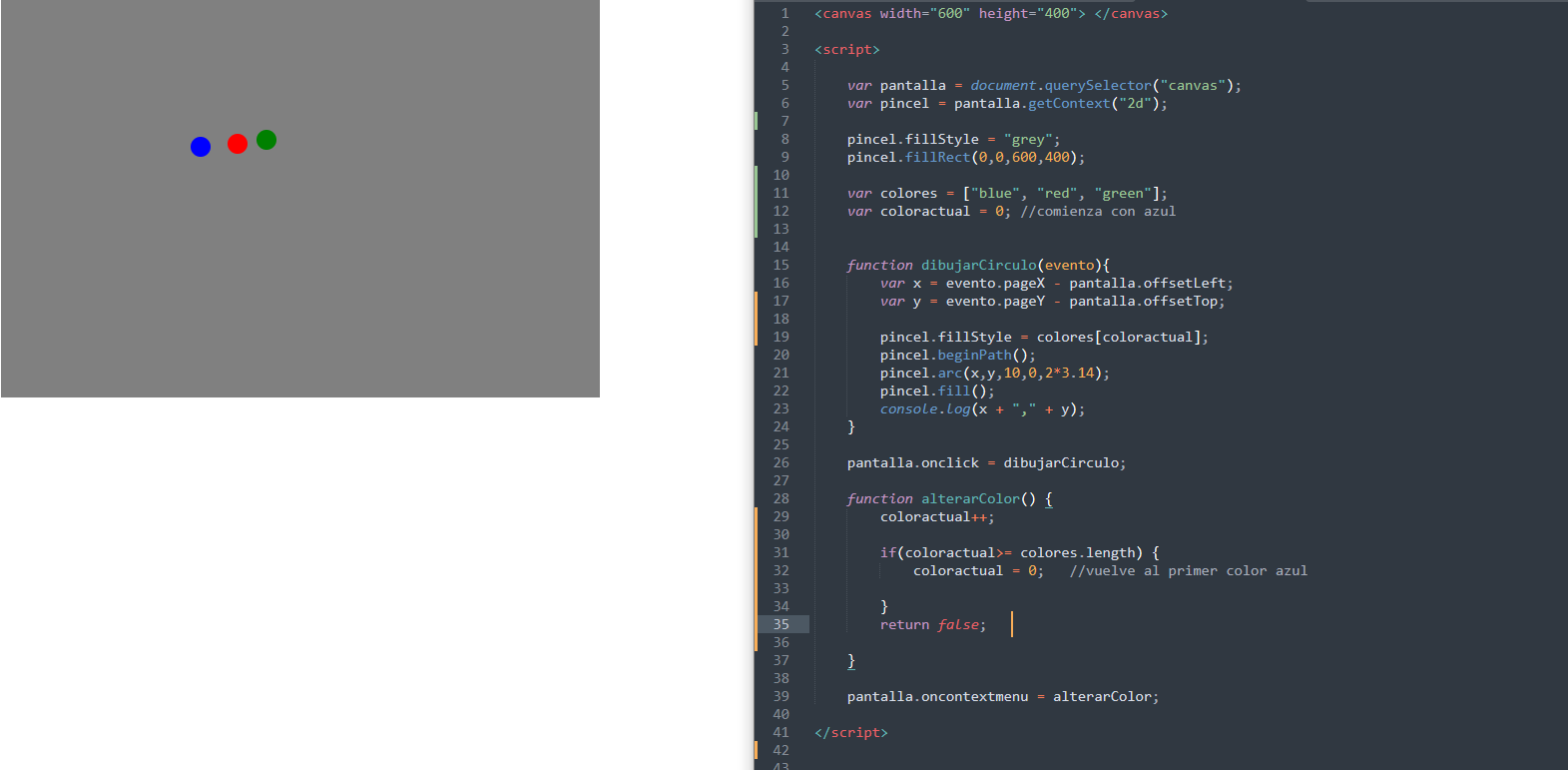This screenshot has width=1568, height=770.
Task: Click the blue circle on the canvas
Action: pos(201,147)
